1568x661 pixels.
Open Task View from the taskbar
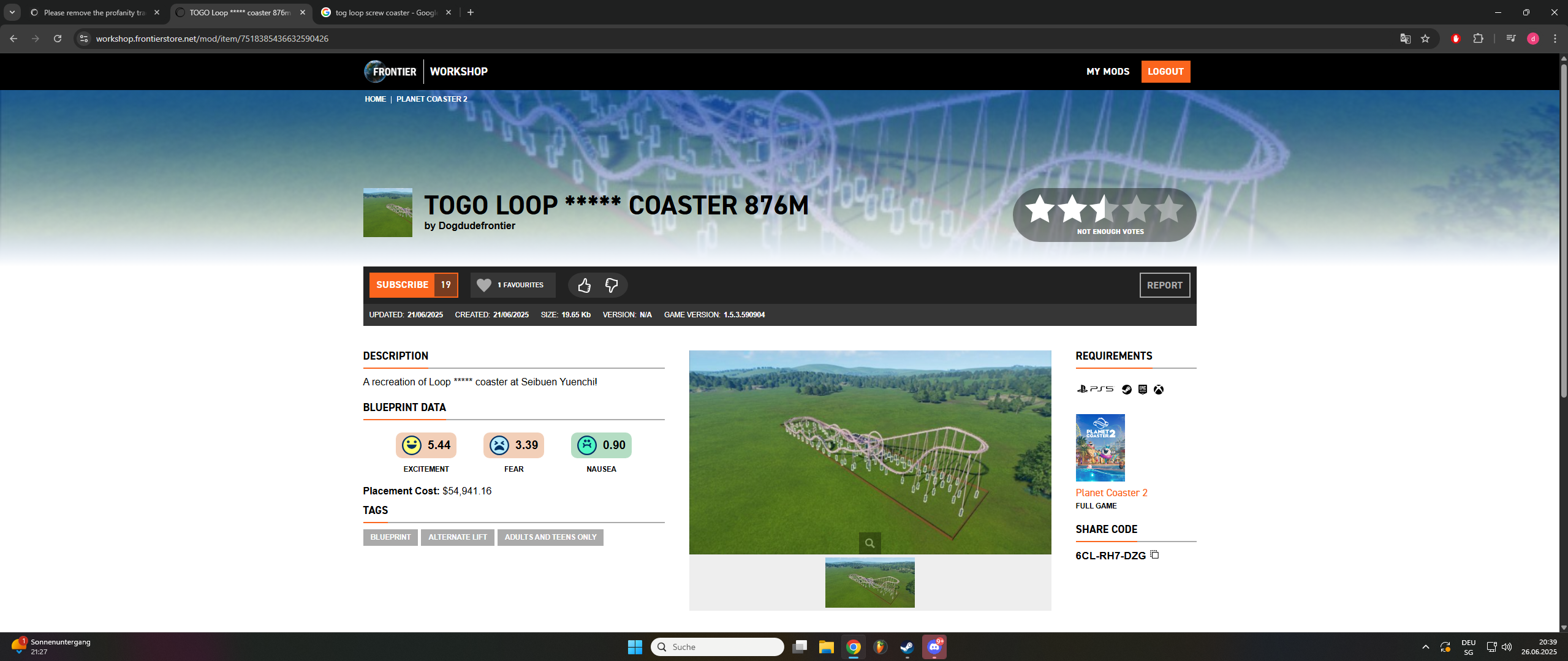click(799, 647)
